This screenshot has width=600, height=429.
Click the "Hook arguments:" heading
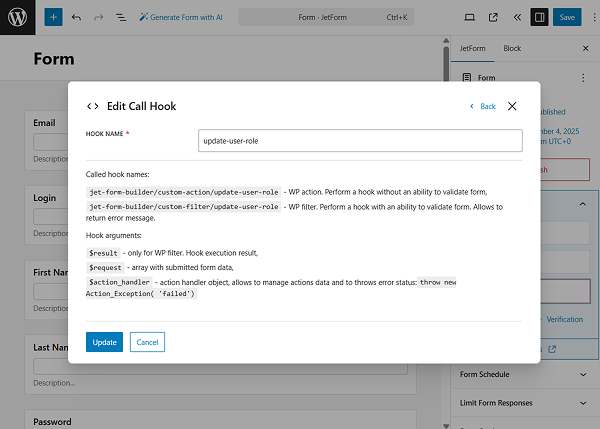[114, 235]
